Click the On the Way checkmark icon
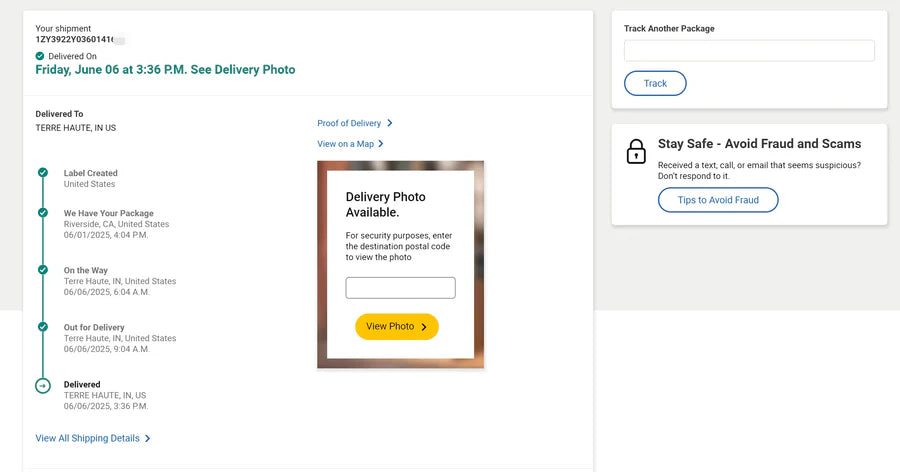 43,270
